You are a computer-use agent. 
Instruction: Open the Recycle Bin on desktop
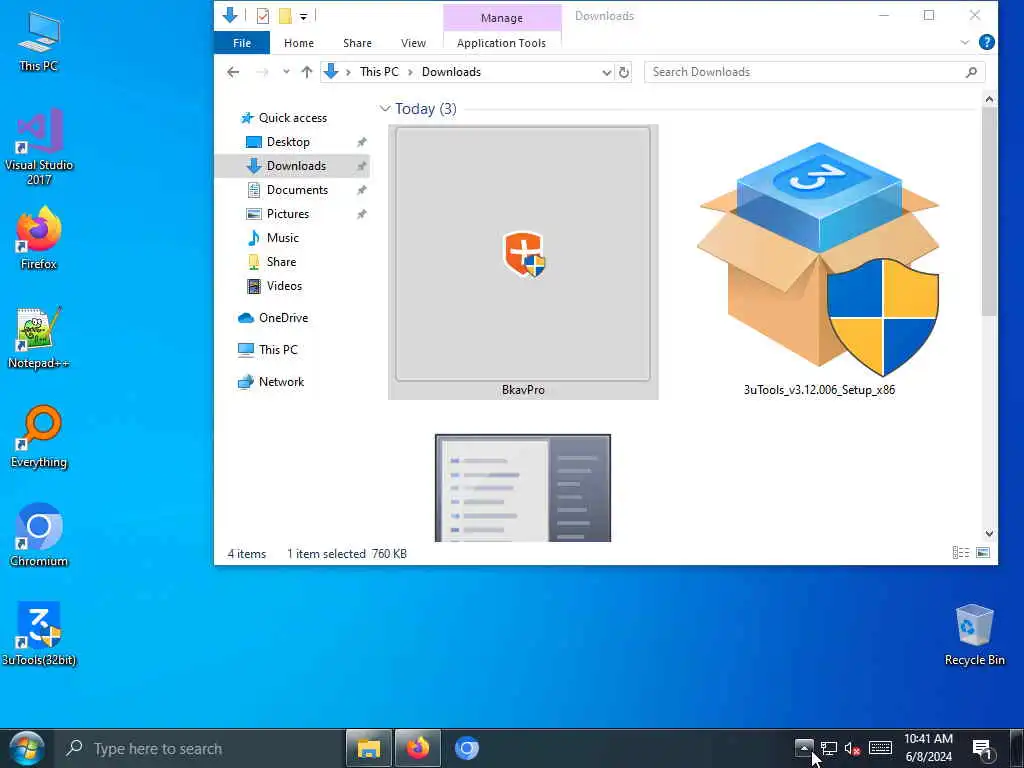(974, 634)
